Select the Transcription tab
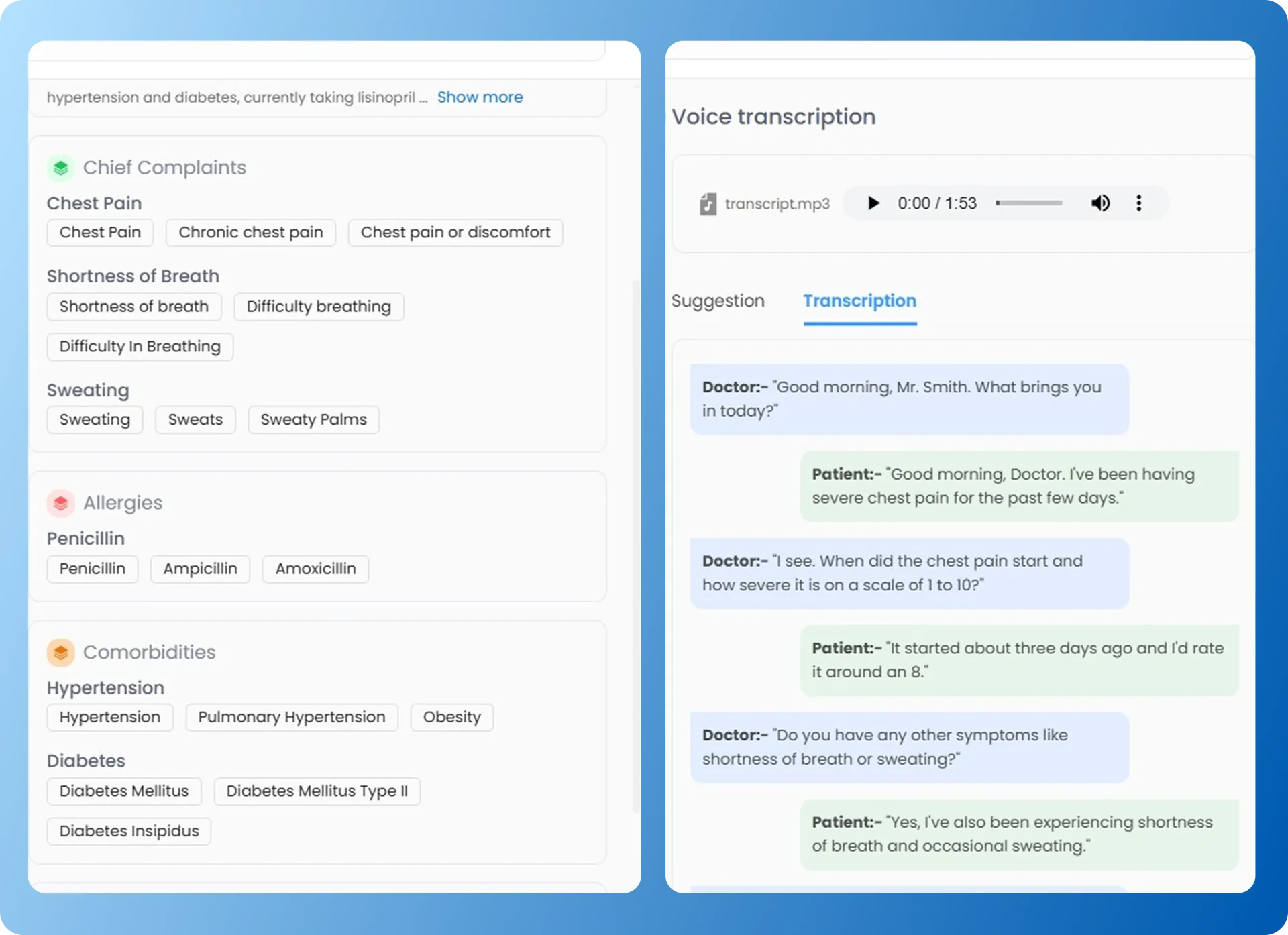 pyautogui.click(x=859, y=301)
